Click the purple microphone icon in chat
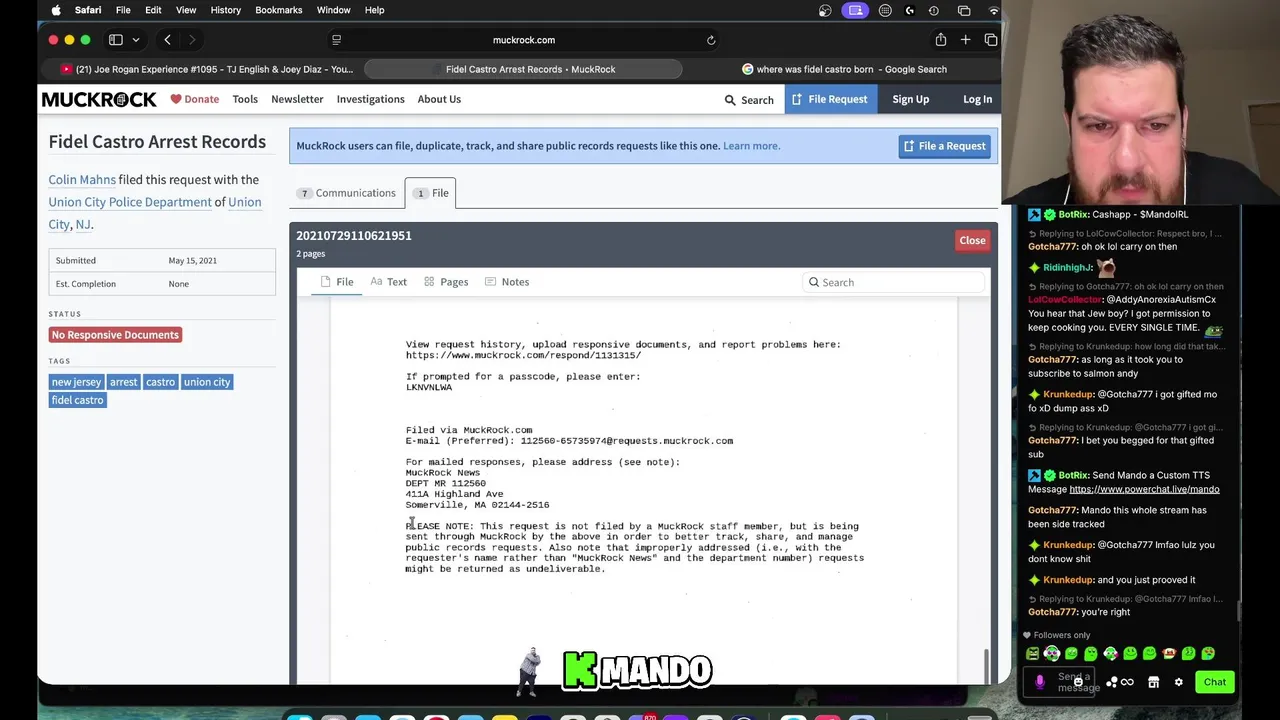 [x=1039, y=682]
